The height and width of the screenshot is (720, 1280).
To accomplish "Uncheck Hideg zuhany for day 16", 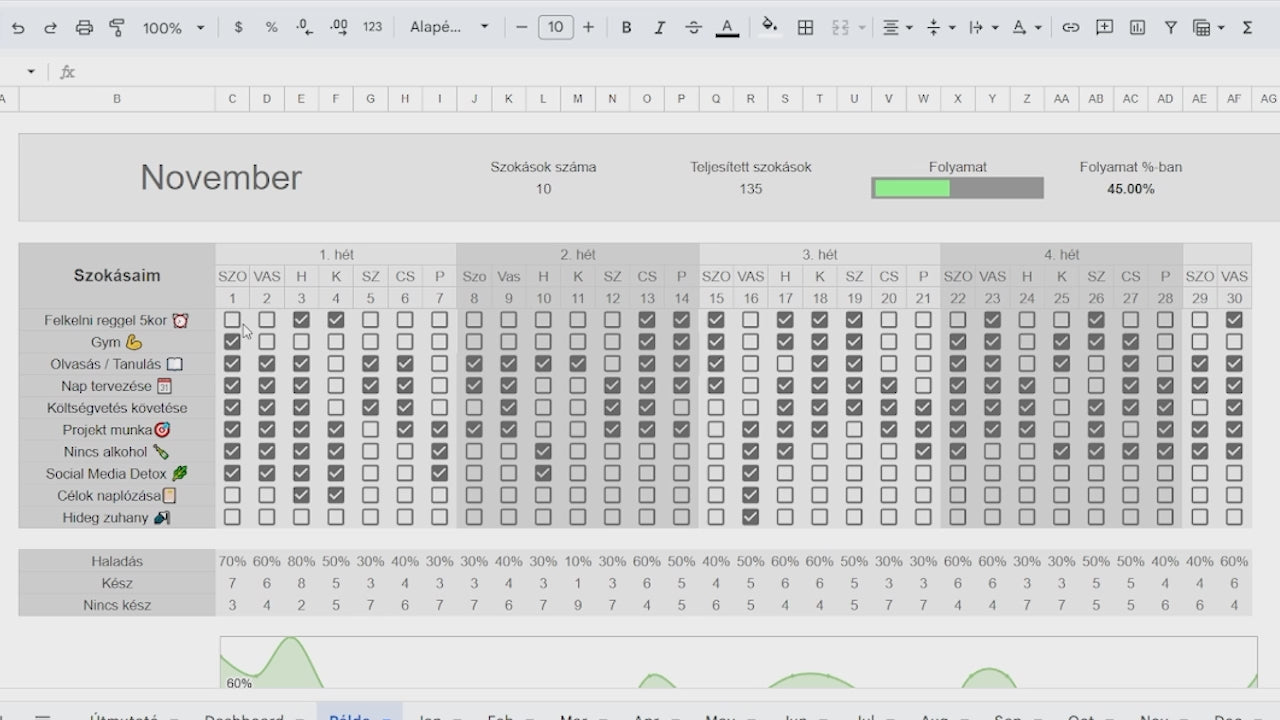I will 750,517.
